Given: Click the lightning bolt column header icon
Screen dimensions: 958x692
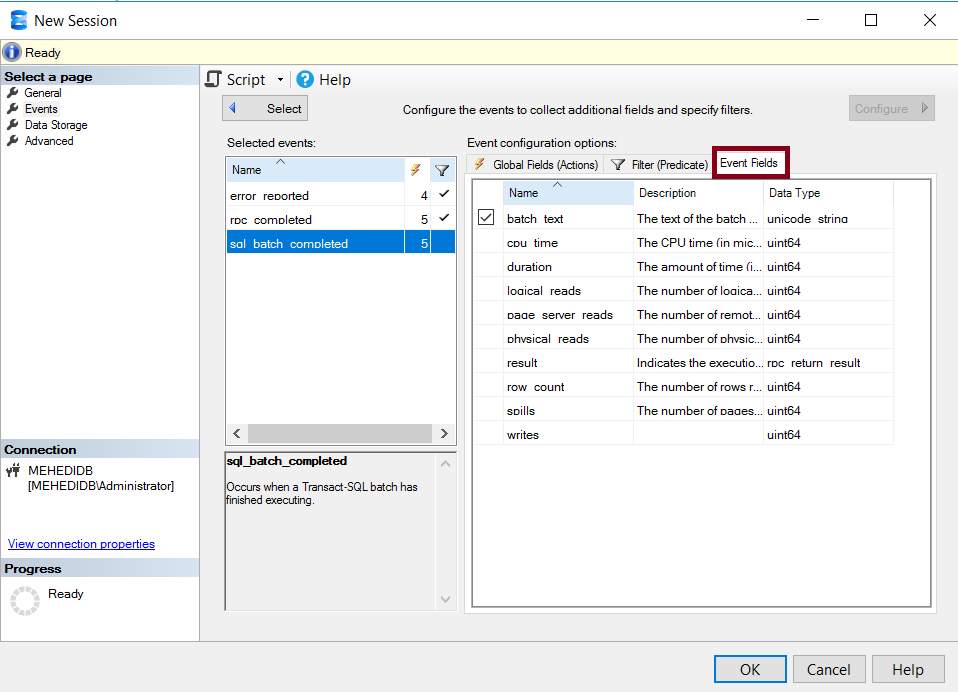Looking at the screenshot, I should point(416,170).
